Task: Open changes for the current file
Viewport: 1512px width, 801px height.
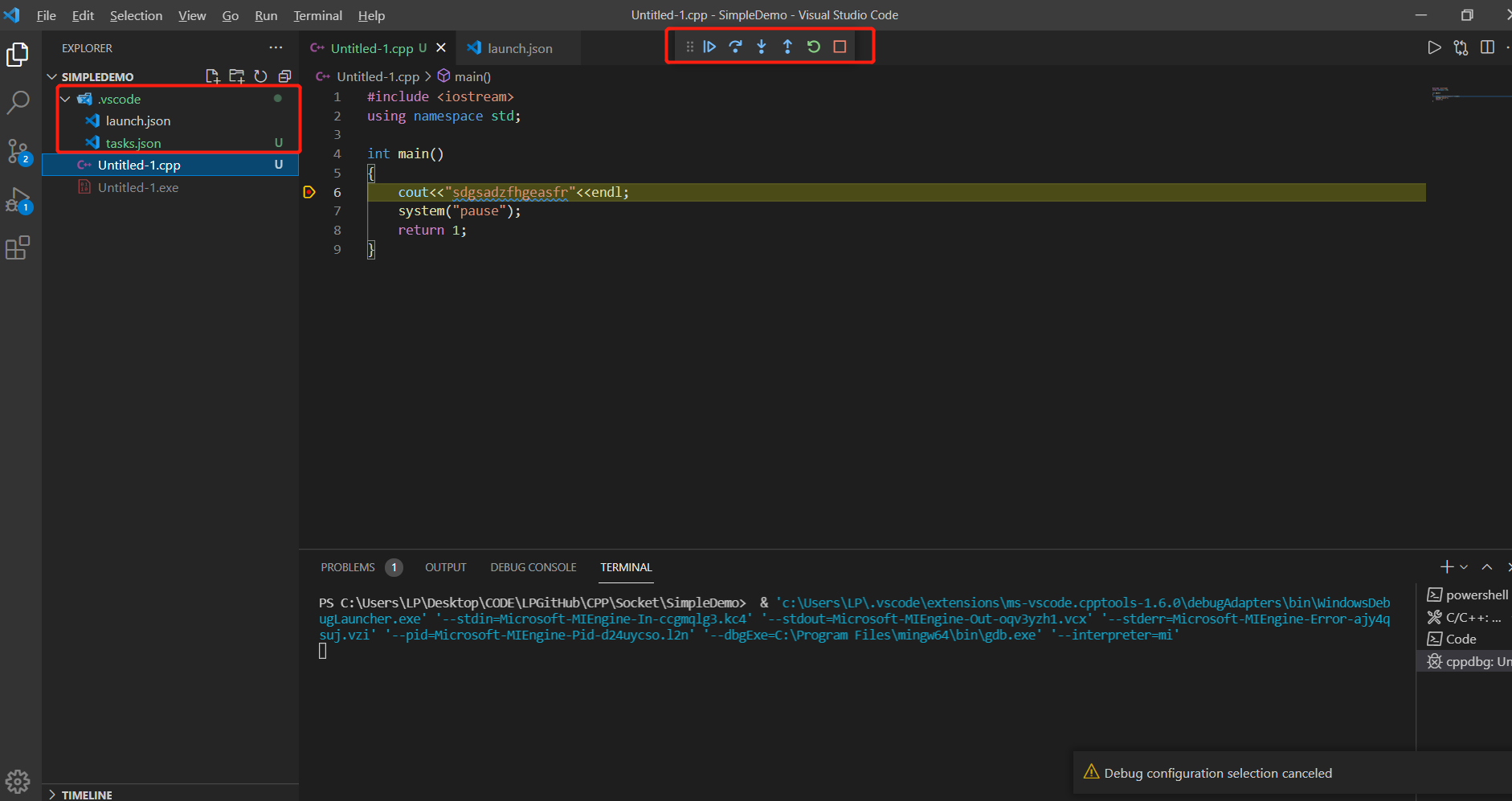Action: [x=1461, y=47]
